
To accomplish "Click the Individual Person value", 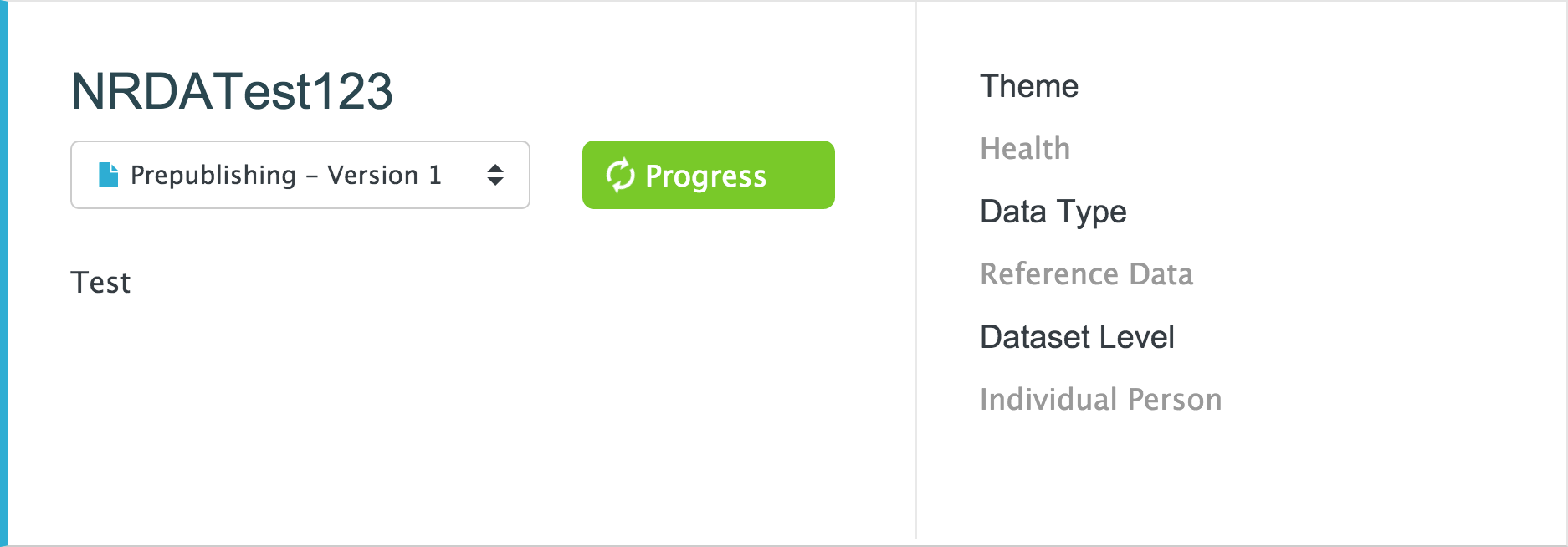I will (1100, 400).
